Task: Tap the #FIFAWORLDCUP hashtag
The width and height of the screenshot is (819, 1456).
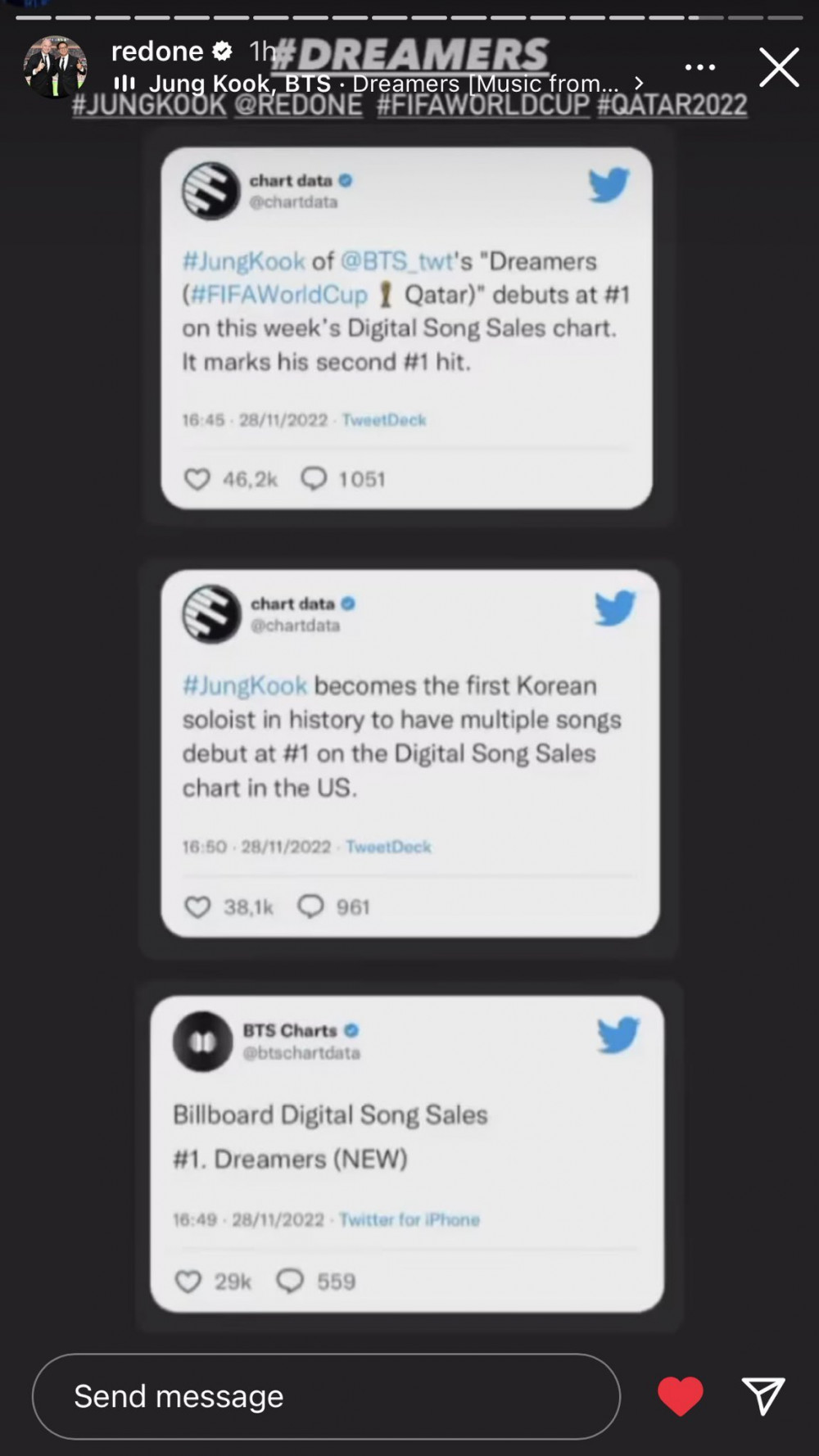Action: (x=483, y=105)
